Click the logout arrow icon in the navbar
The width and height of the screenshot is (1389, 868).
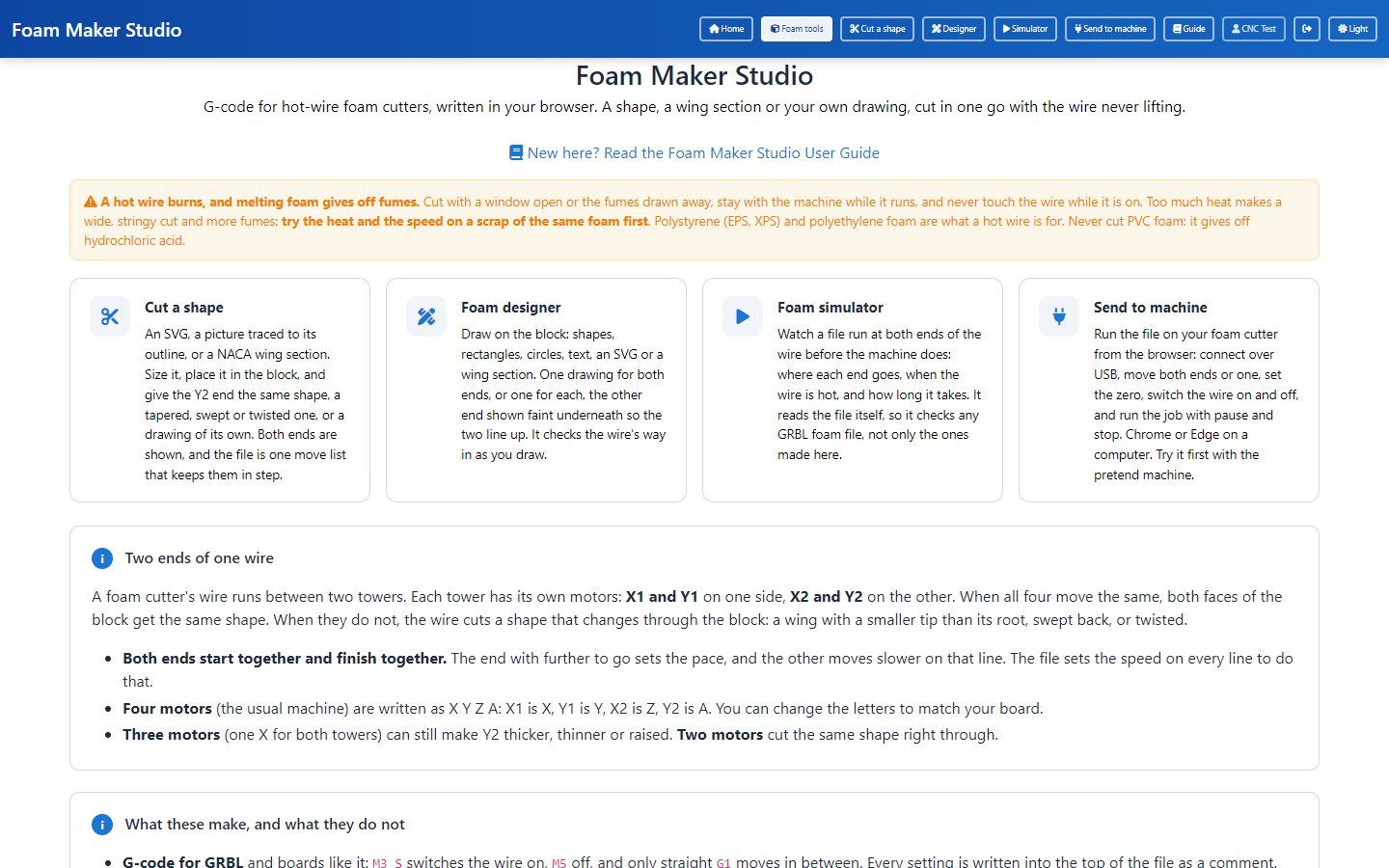tap(1307, 29)
